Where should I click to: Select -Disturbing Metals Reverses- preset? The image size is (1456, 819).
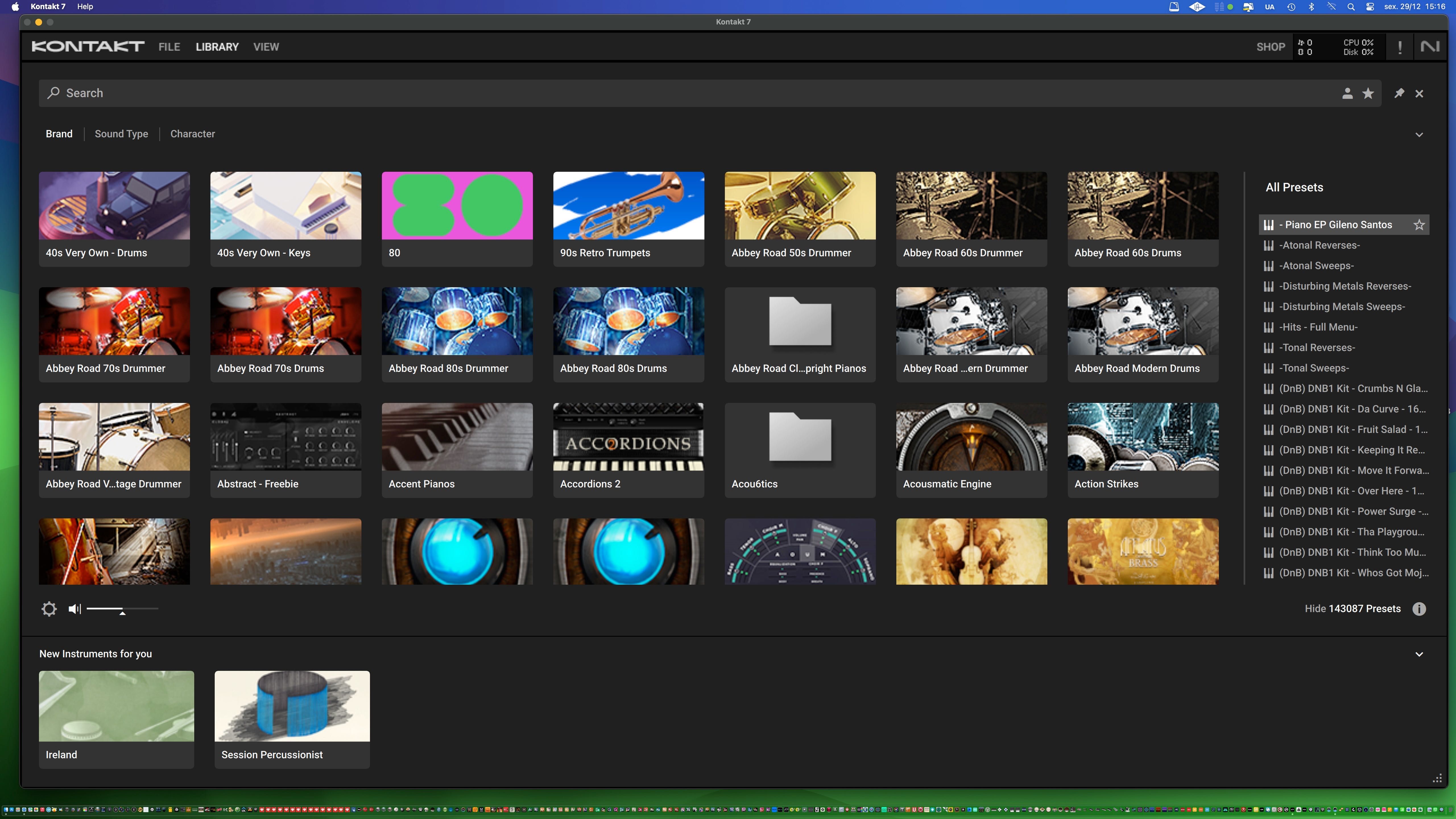pyautogui.click(x=1344, y=286)
